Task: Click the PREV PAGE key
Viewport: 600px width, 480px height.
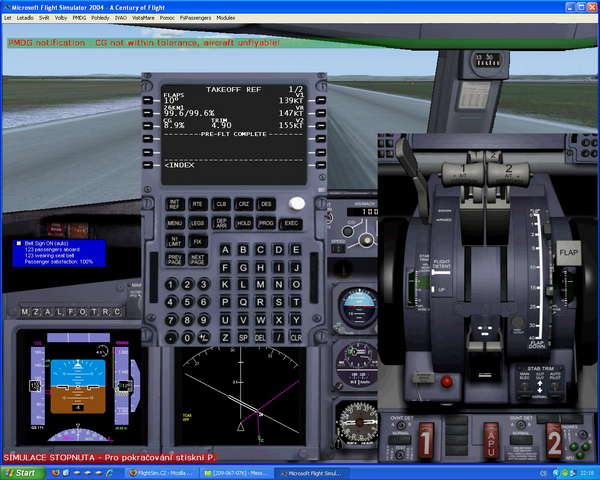Action: [174, 260]
